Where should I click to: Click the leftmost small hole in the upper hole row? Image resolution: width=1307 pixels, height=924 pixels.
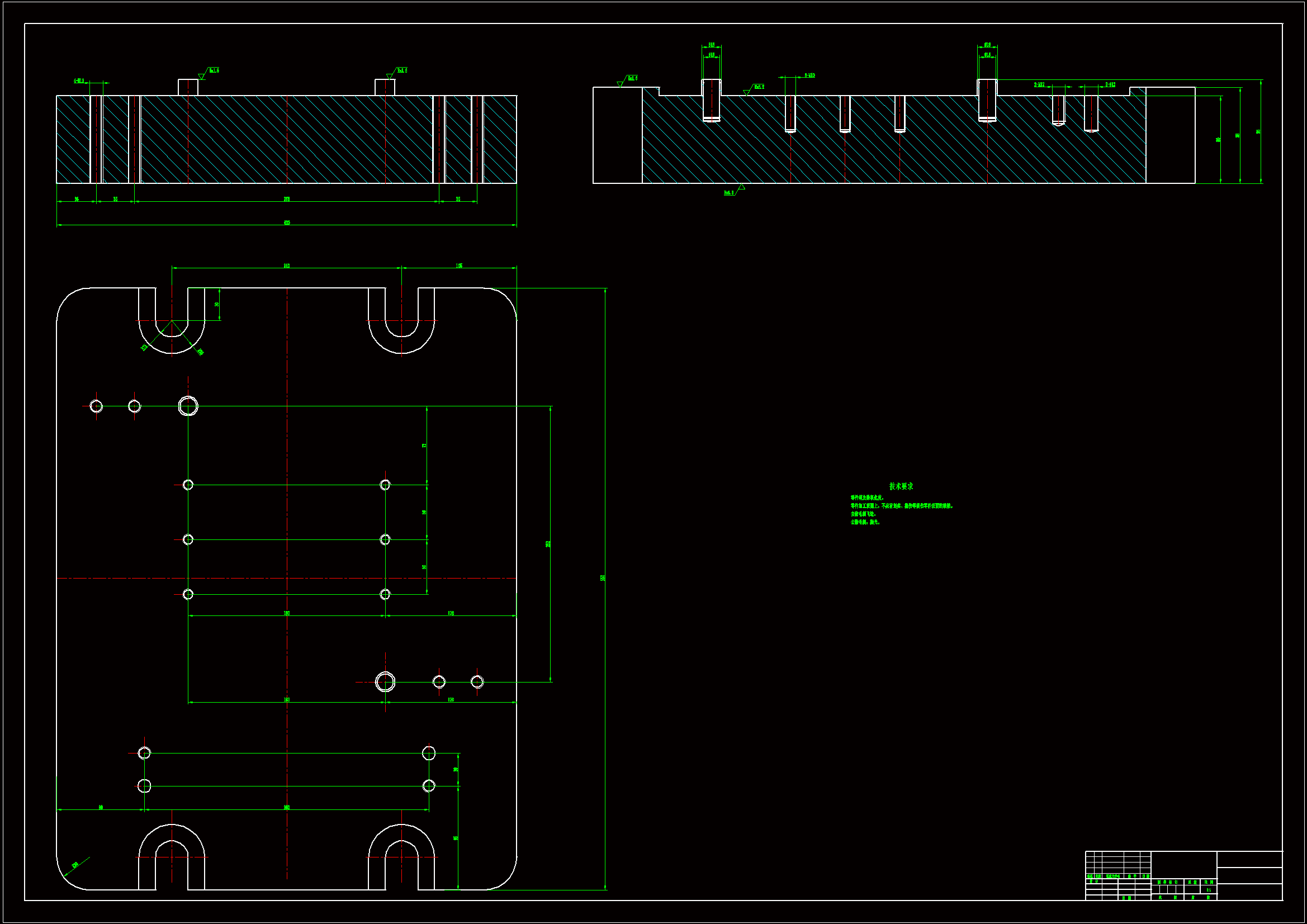pos(96,406)
